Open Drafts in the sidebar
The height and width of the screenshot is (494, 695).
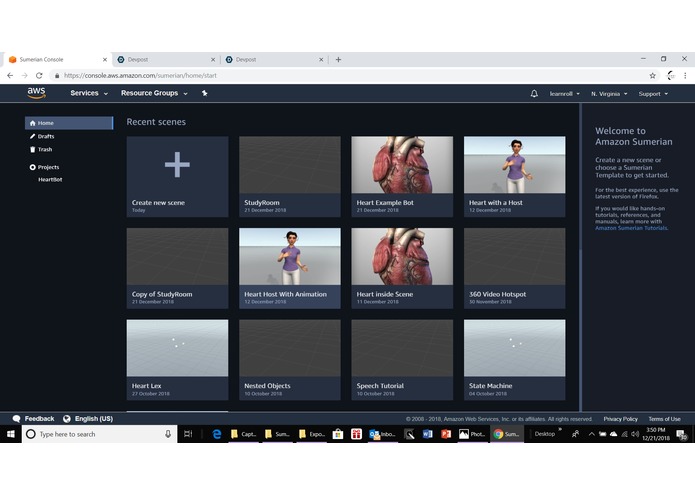[x=42, y=136]
